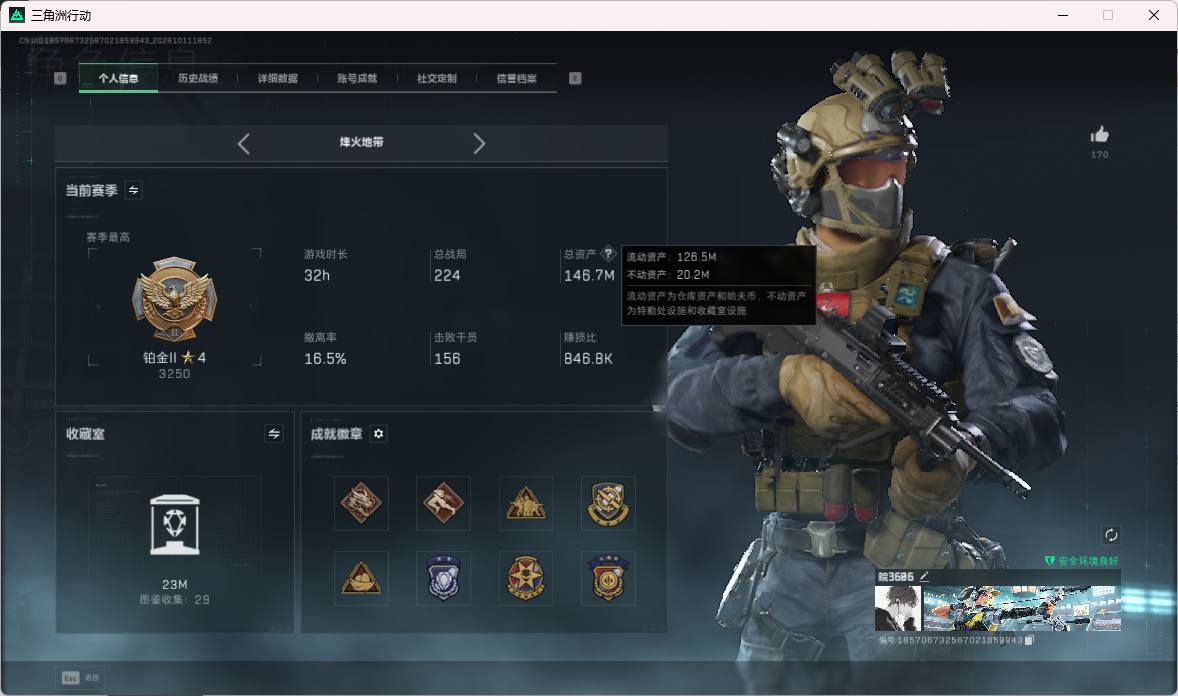1178x696 pixels.
Task: Go to previous mode with left arrow
Action: click(x=243, y=144)
